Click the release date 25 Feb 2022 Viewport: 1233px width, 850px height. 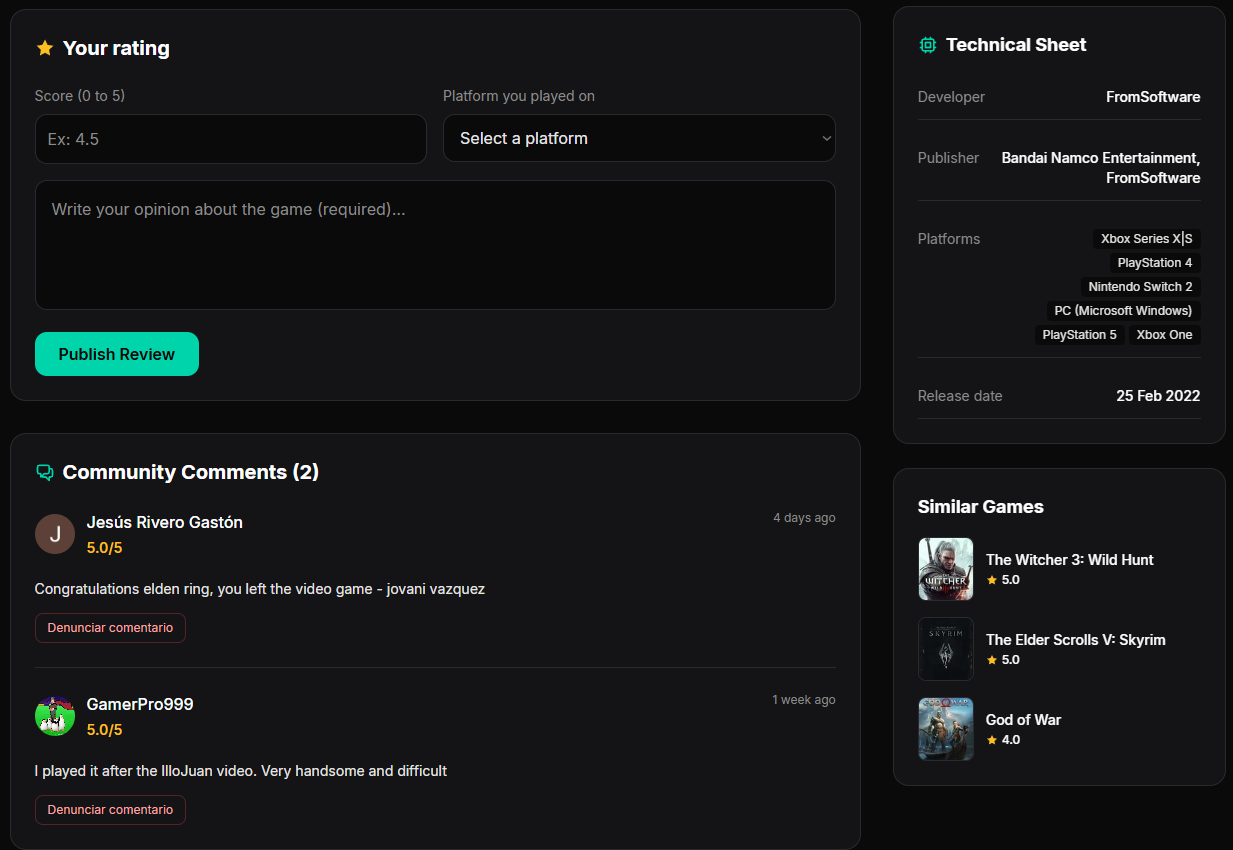(x=1158, y=396)
